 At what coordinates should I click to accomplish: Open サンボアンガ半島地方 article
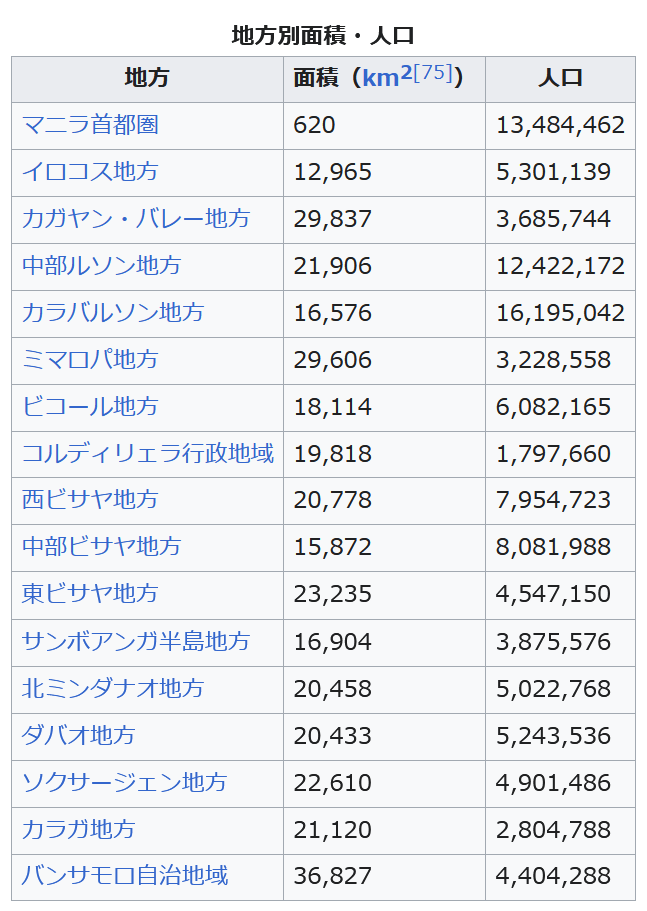pos(136,641)
